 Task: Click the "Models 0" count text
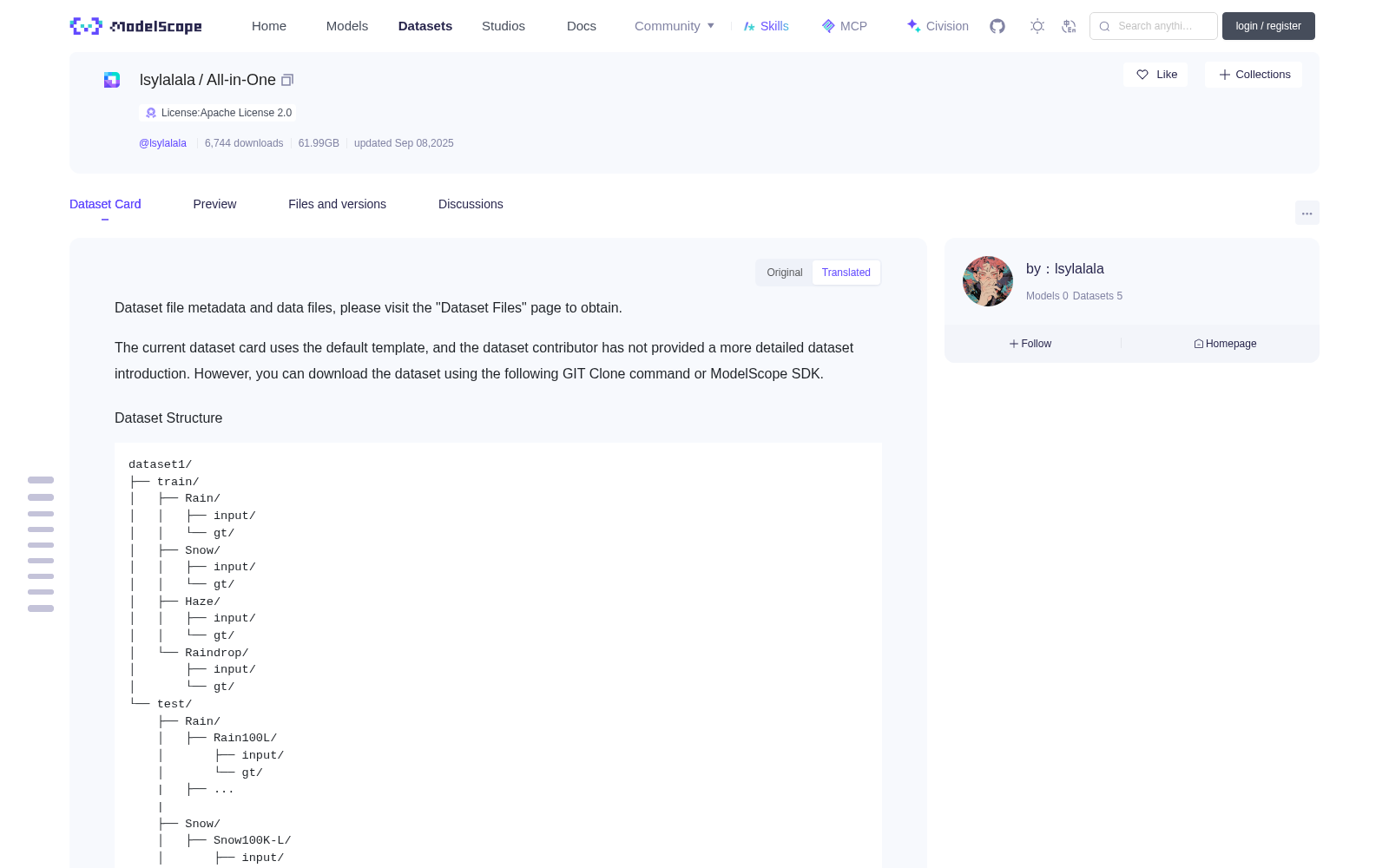1047,296
